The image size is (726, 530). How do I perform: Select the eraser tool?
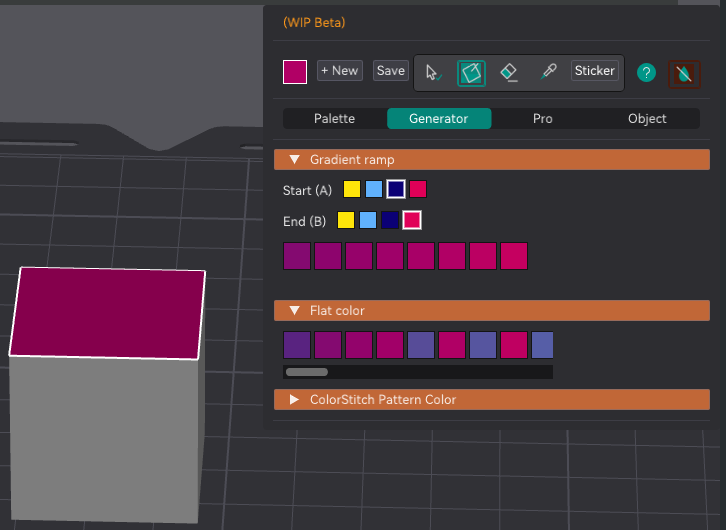click(509, 73)
